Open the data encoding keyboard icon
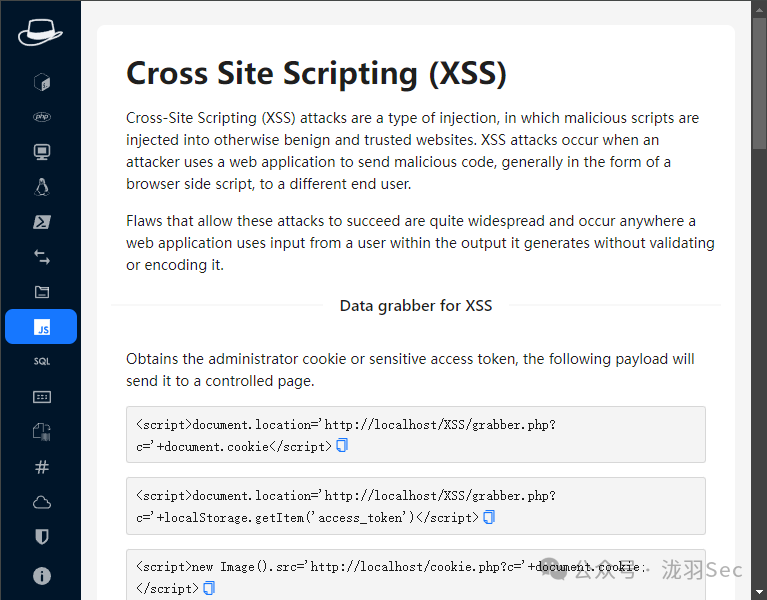Screen dimensions: 767x600 click(42, 397)
